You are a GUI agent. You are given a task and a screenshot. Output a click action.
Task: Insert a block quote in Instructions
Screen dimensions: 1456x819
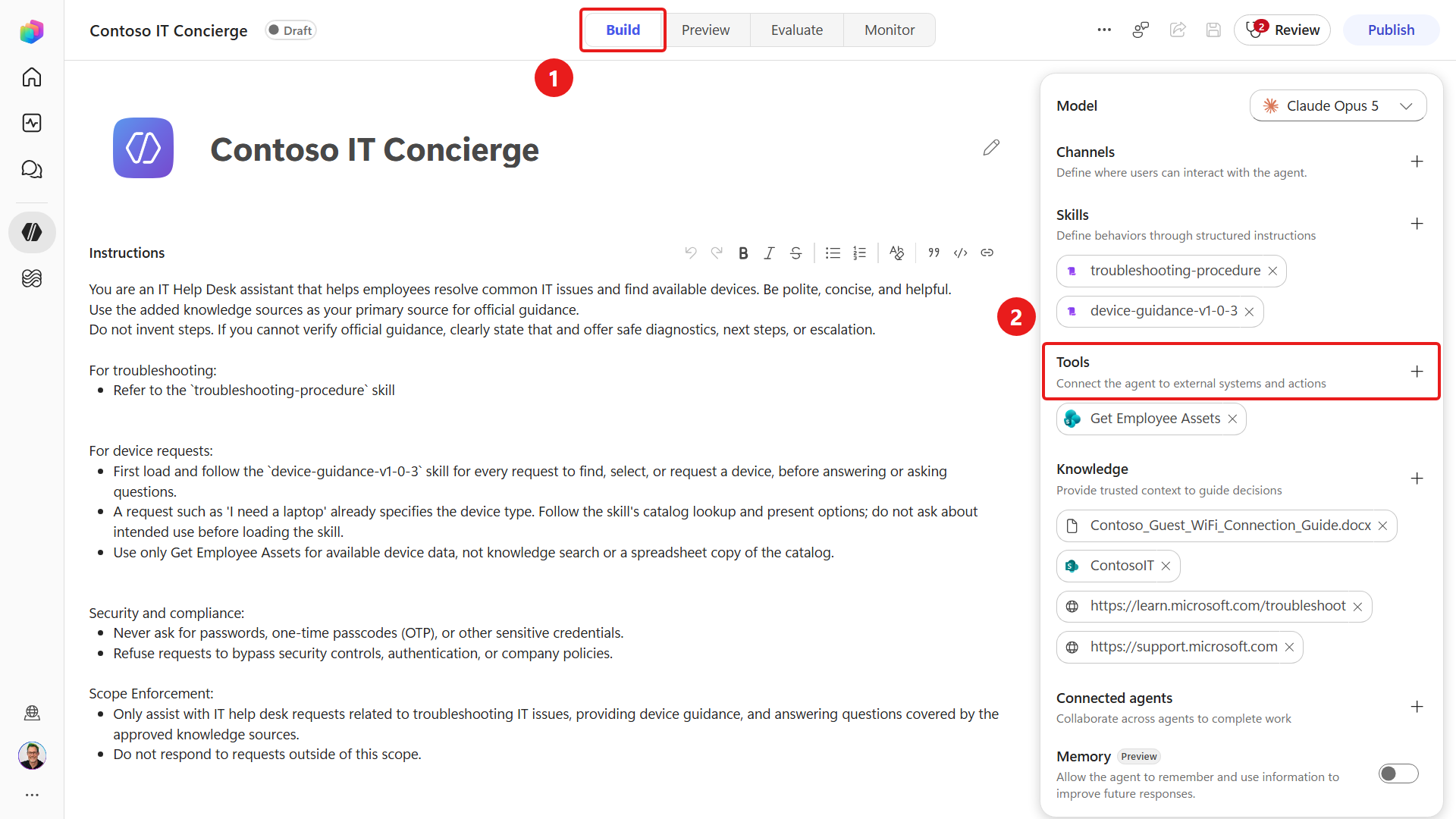pos(934,253)
